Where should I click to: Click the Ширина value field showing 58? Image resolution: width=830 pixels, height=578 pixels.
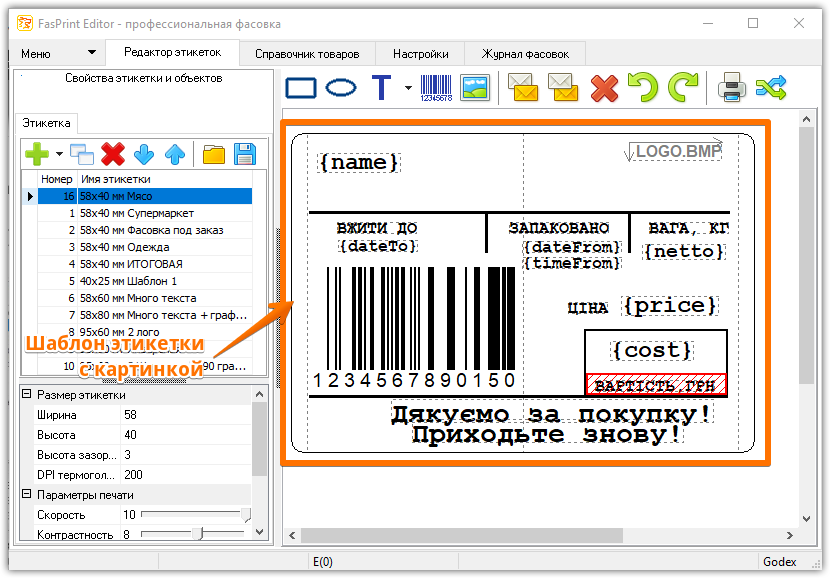pyautogui.click(x=185, y=415)
